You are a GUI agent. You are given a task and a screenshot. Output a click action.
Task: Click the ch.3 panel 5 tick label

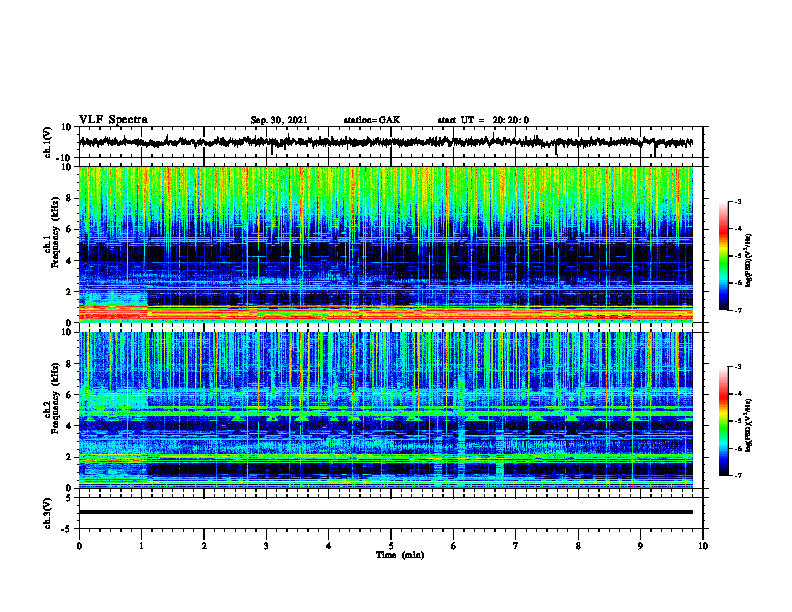(x=69, y=497)
